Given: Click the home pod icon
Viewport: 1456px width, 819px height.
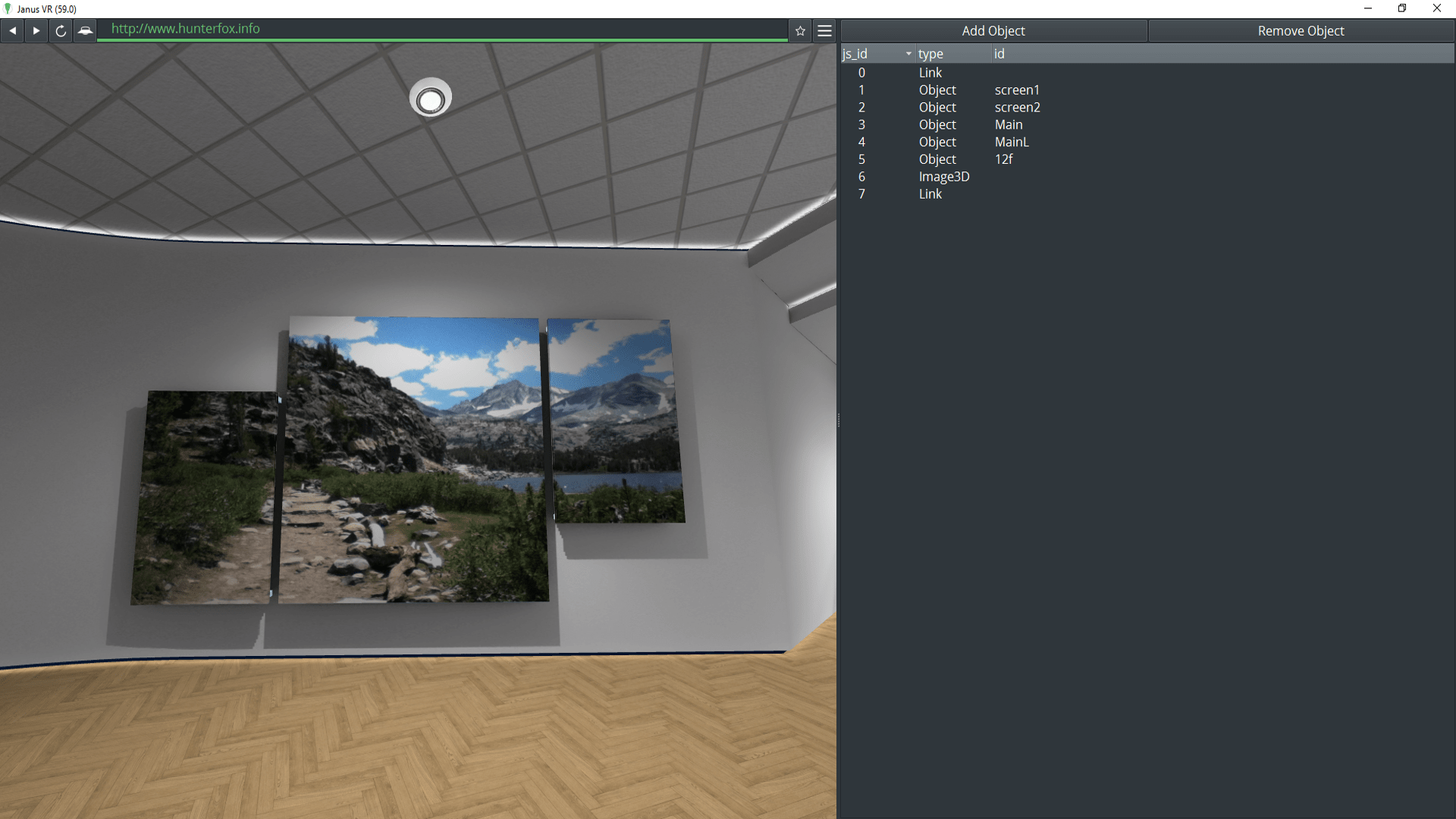Looking at the screenshot, I should pyautogui.click(x=85, y=31).
